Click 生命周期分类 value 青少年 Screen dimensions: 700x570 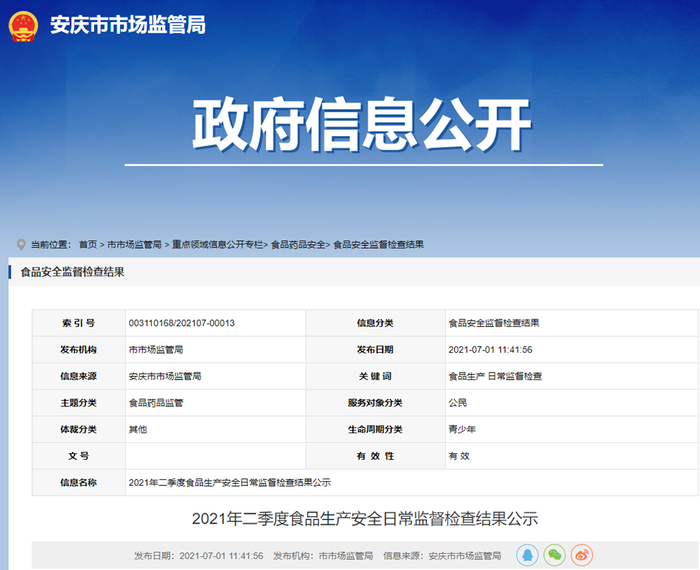pos(462,429)
